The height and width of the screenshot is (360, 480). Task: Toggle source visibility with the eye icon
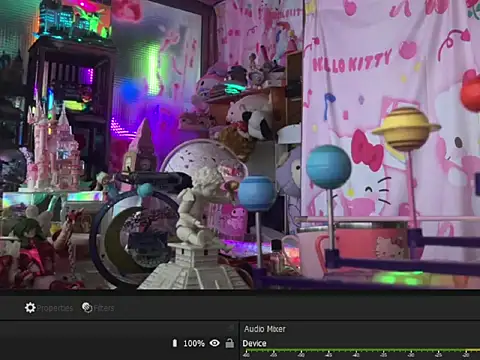215,343
